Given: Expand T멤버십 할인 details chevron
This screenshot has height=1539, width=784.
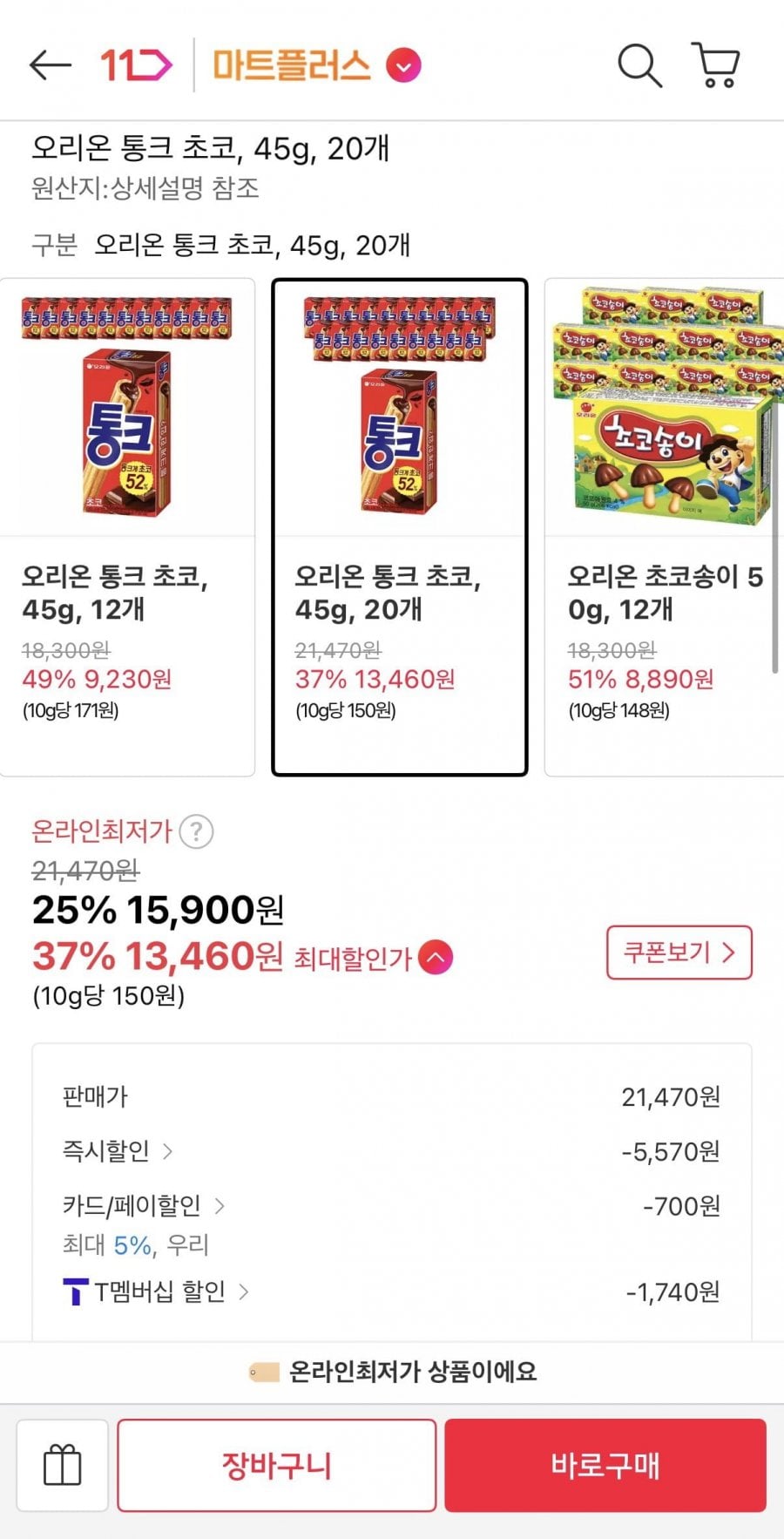Looking at the screenshot, I should (244, 1292).
